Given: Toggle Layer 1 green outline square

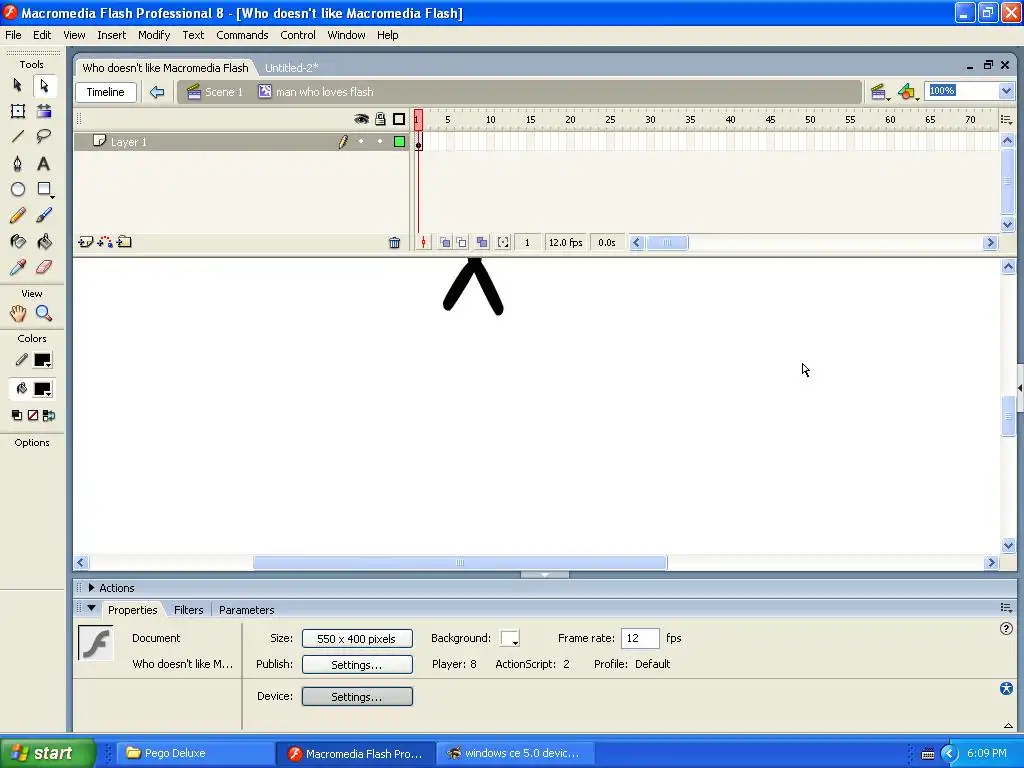Looking at the screenshot, I should [x=399, y=142].
